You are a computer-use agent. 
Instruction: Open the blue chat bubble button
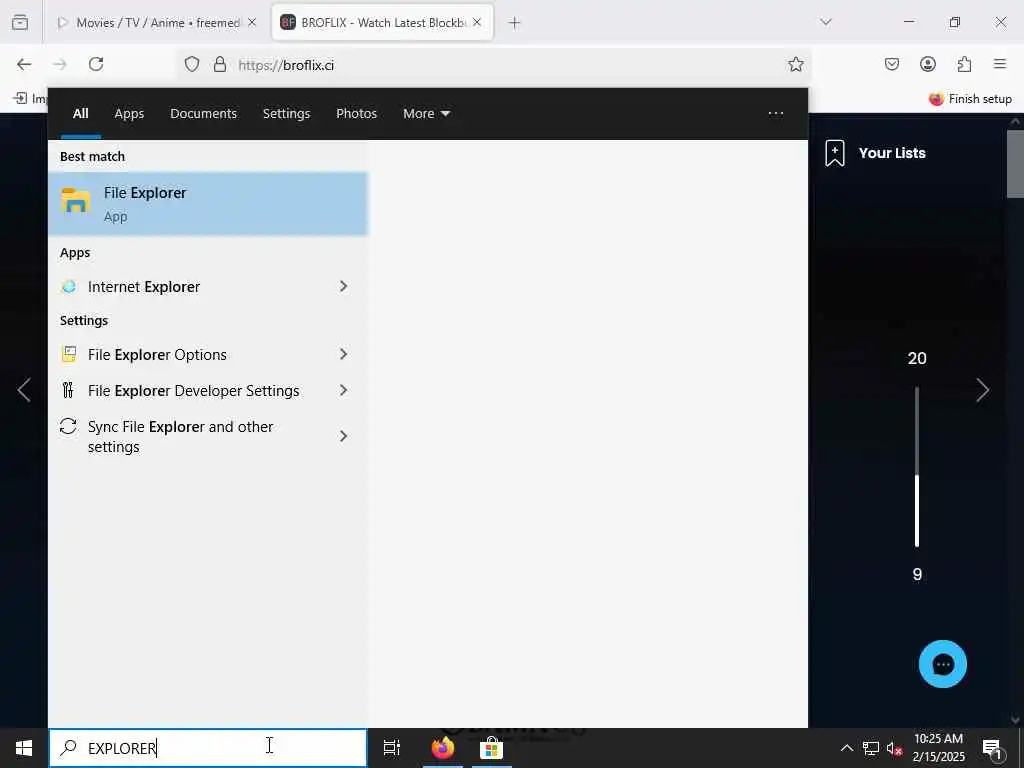click(x=942, y=664)
